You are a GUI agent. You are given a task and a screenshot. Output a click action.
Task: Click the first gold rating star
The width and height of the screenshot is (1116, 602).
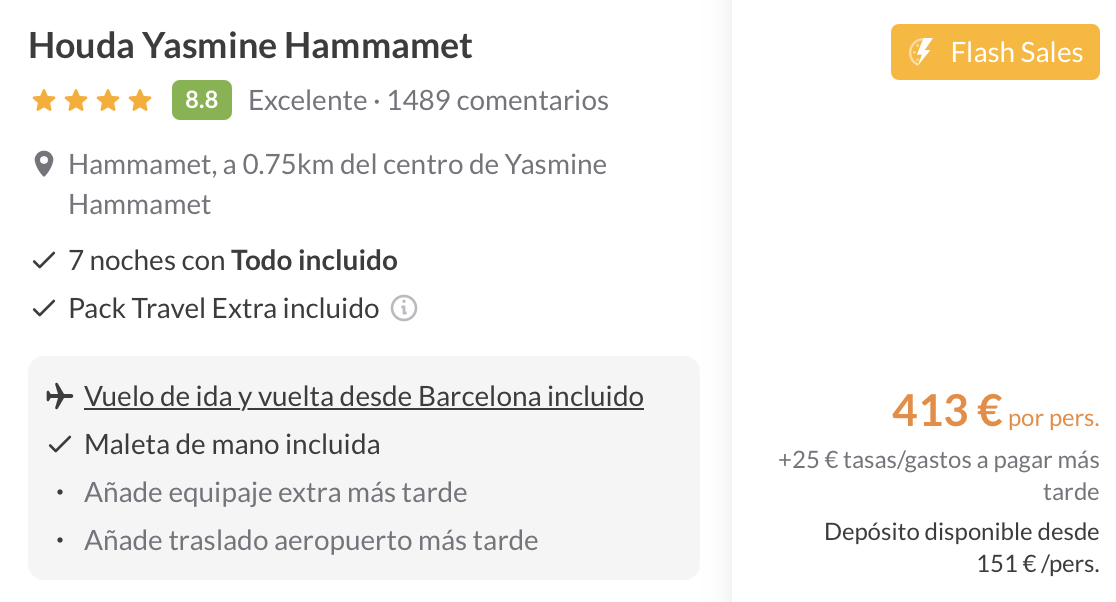coord(43,101)
